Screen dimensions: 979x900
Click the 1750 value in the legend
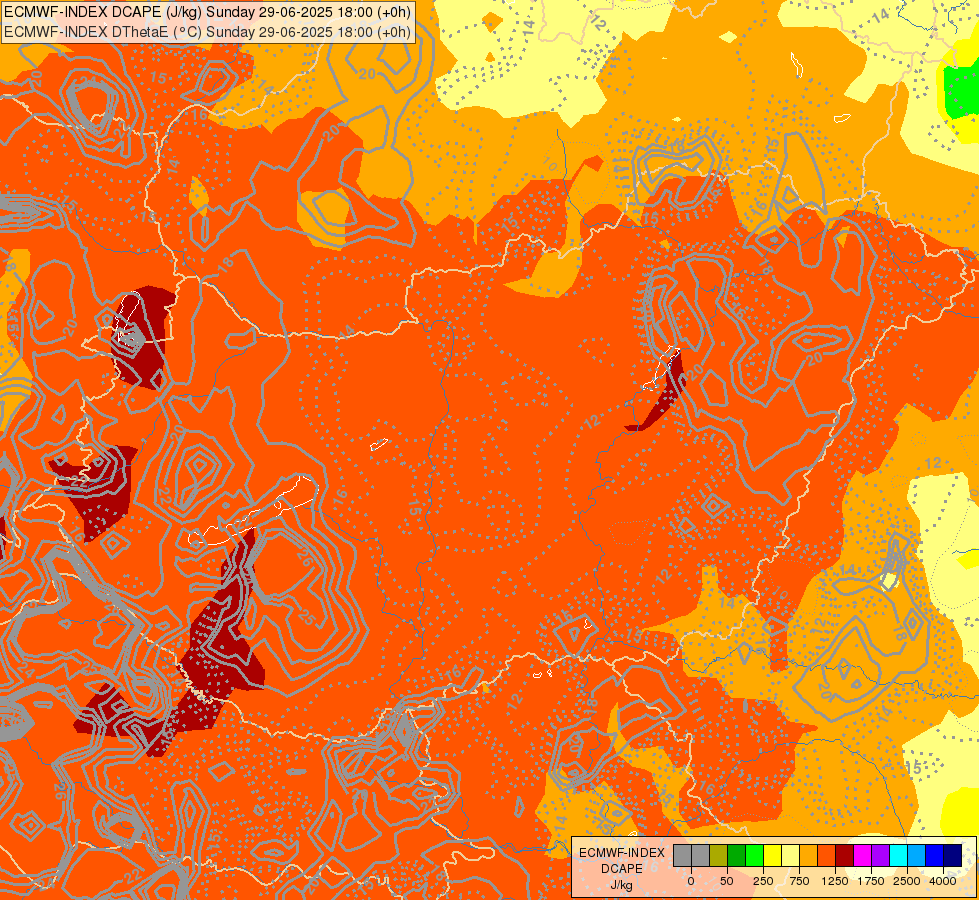click(871, 881)
